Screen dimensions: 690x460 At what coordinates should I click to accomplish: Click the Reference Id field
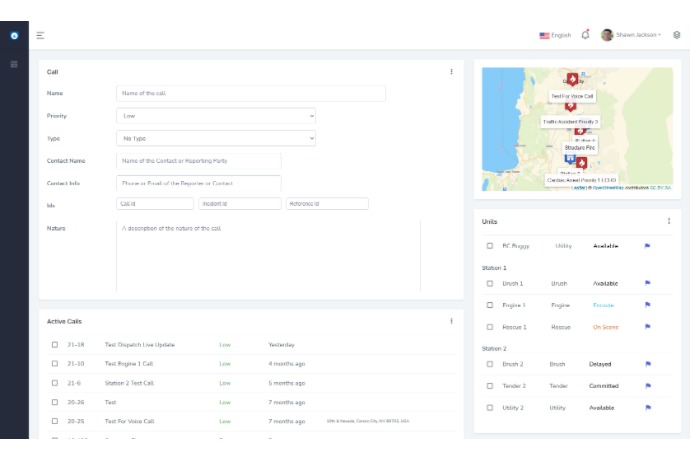point(327,204)
